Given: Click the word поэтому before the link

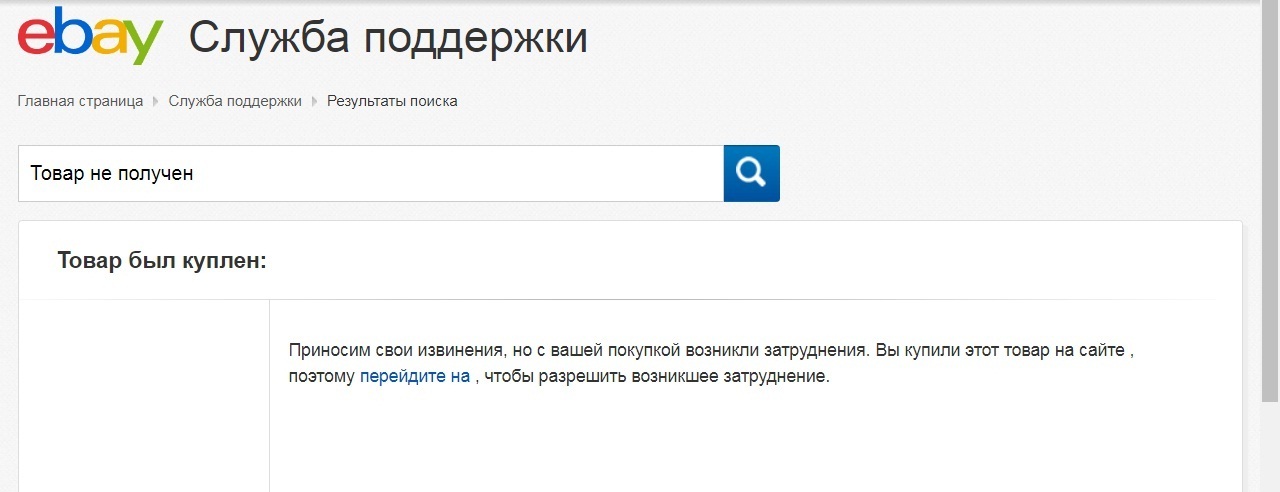Looking at the screenshot, I should 321,377.
